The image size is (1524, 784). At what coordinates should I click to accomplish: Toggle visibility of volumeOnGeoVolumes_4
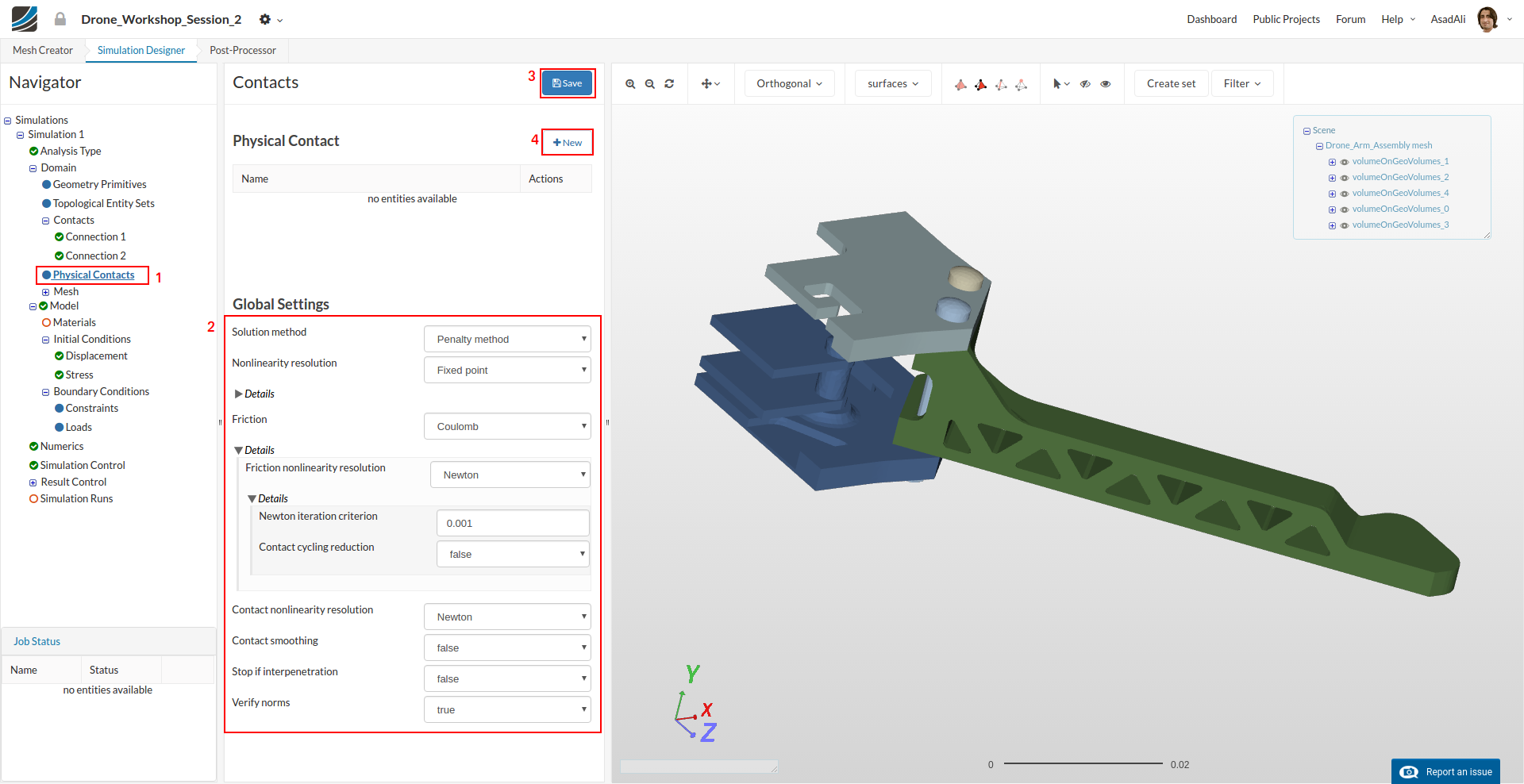(x=1345, y=194)
